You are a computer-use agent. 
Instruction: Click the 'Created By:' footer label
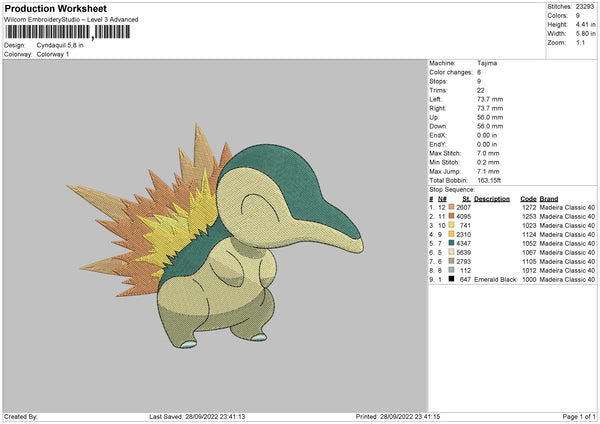[x=21, y=416]
